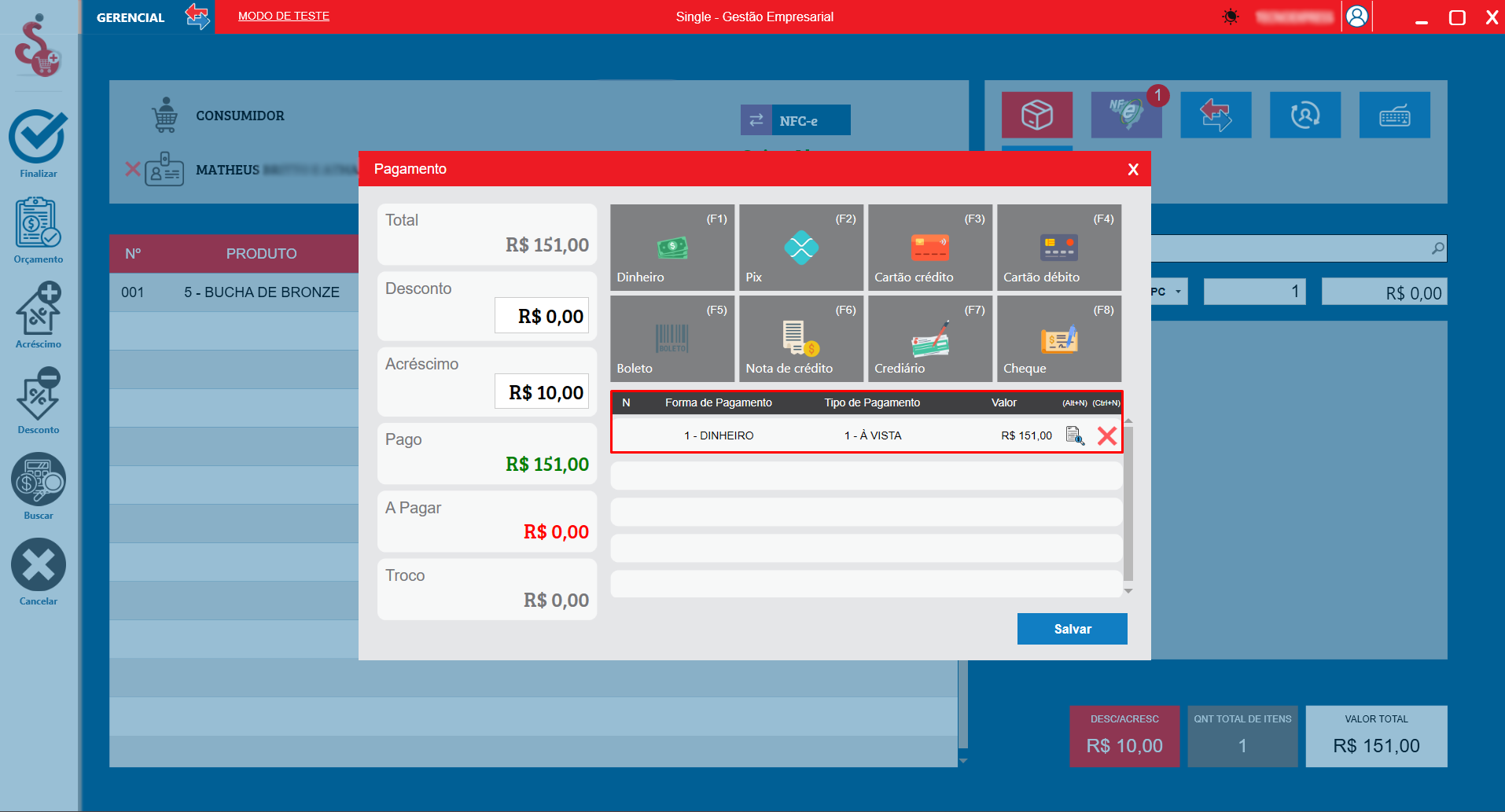
Task: Click the Desconto tag minus icon
Action: pyautogui.click(x=38, y=394)
